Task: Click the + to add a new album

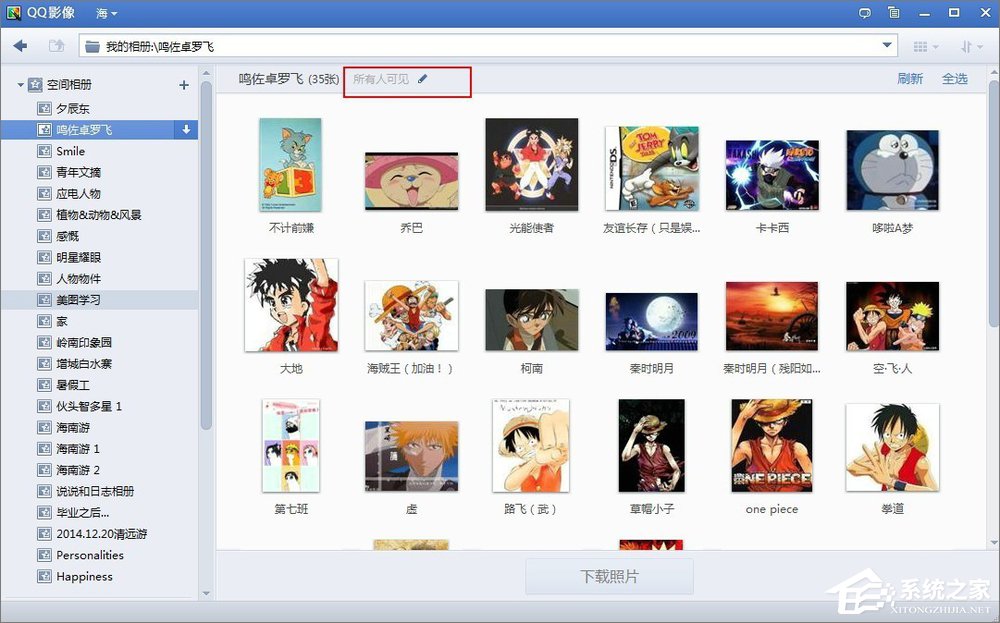Action: click(184, 85)
